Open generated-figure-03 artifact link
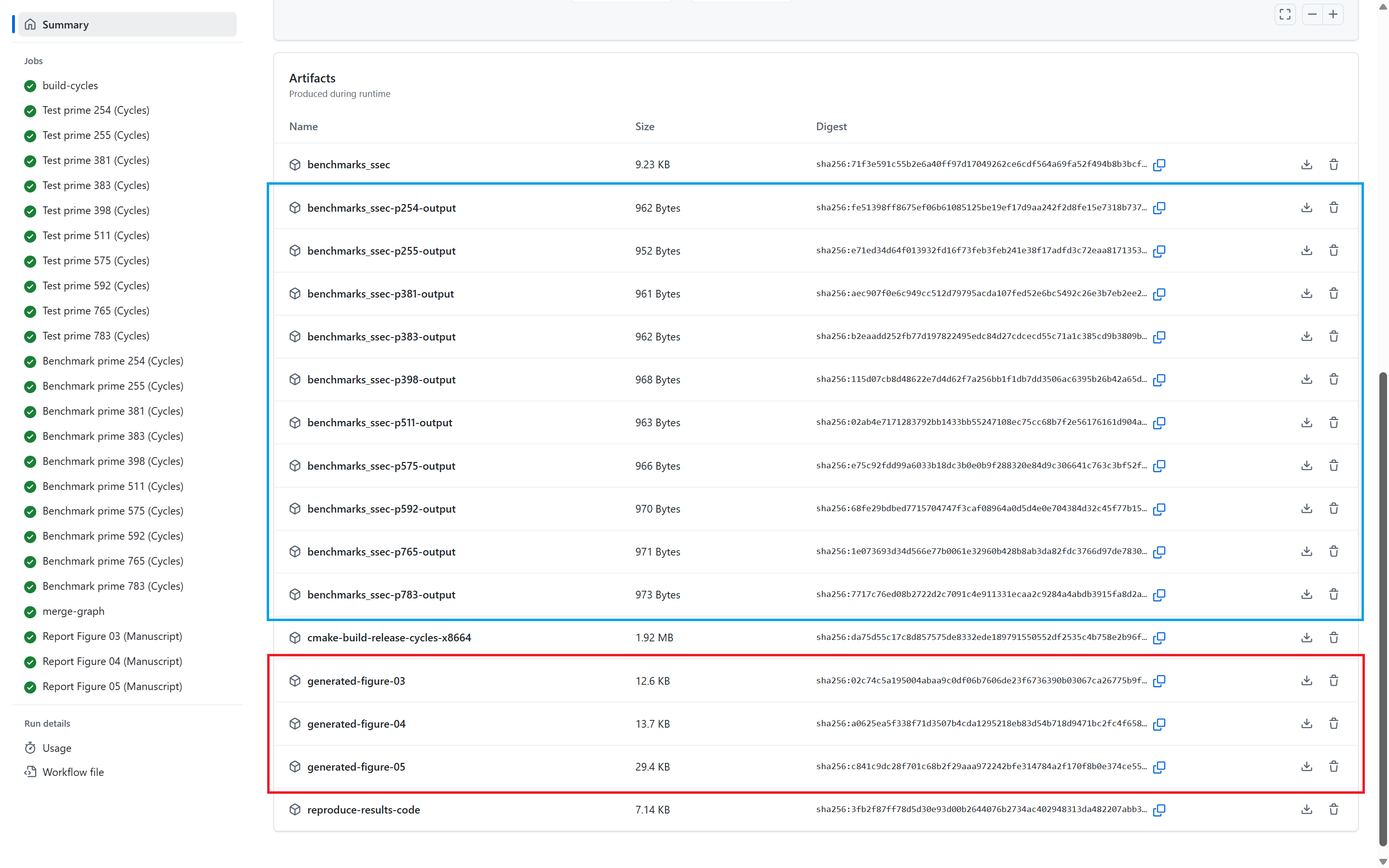 (x=356, y=681)
